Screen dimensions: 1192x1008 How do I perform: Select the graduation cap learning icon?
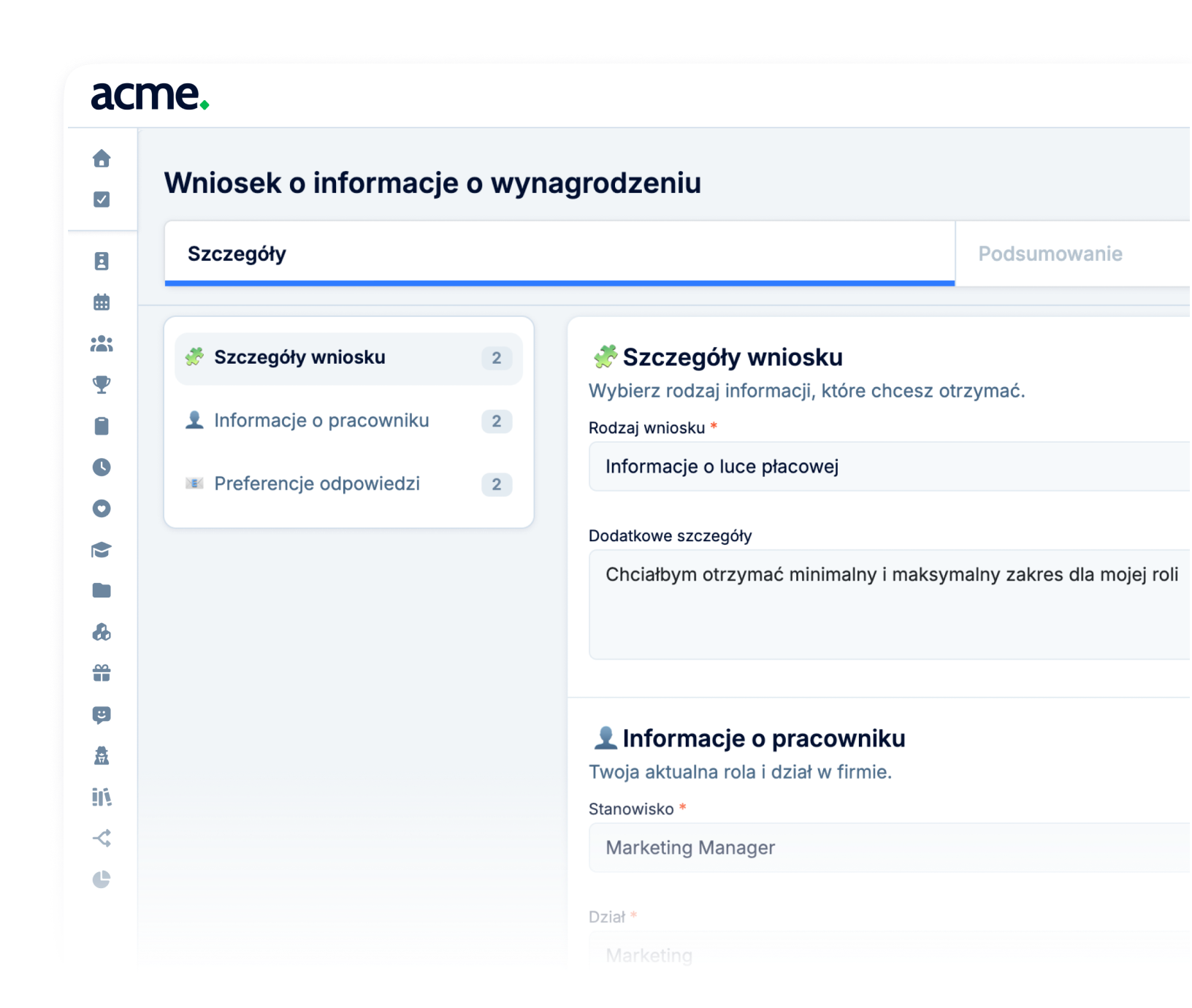point(102,550)
